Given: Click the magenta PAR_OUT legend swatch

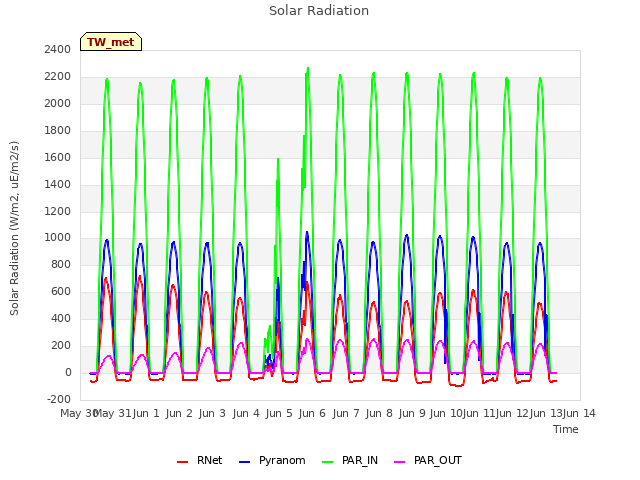Looking at the screenshot, I should [x=400, y=462].
